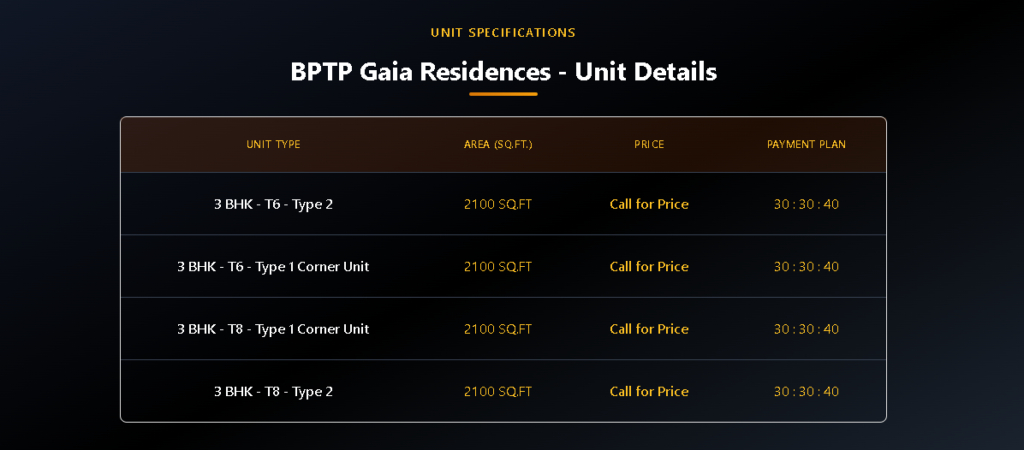The height and width of the screenshot is (450, 1024).
Task: Click Call for Price for T6 Corner Unit
Action: [649, 267]
